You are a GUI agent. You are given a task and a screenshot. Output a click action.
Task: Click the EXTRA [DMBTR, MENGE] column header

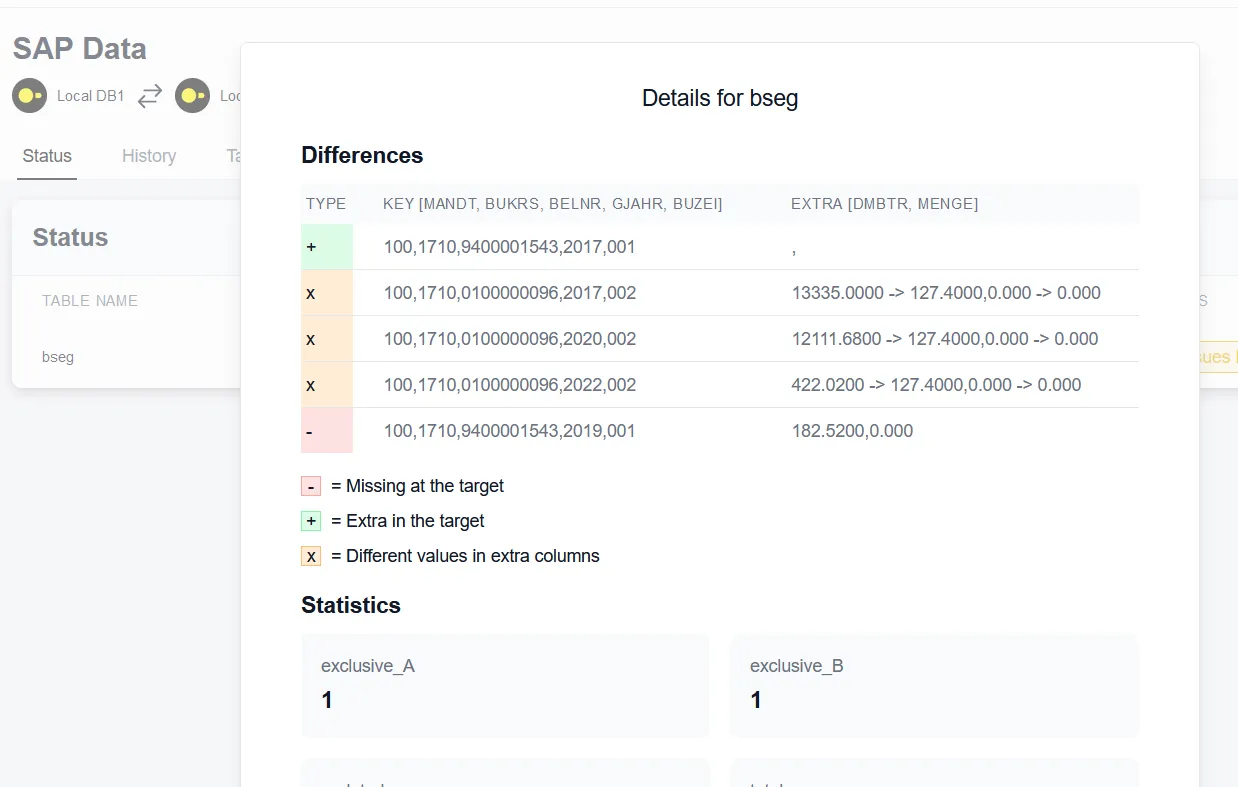(884, 204)
